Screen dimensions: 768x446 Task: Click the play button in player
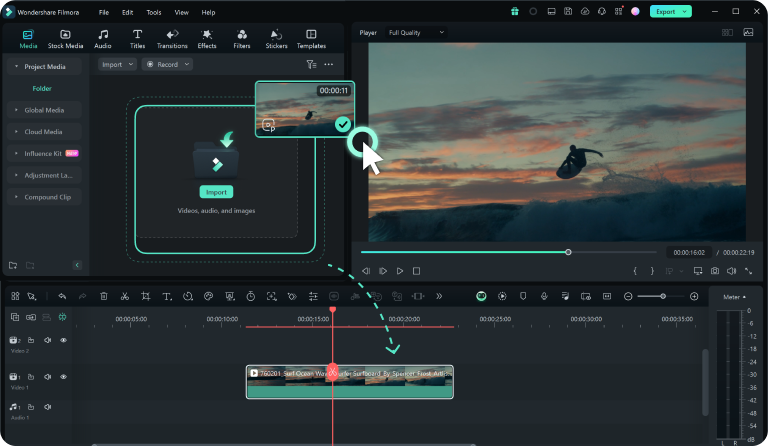(400, 271)
